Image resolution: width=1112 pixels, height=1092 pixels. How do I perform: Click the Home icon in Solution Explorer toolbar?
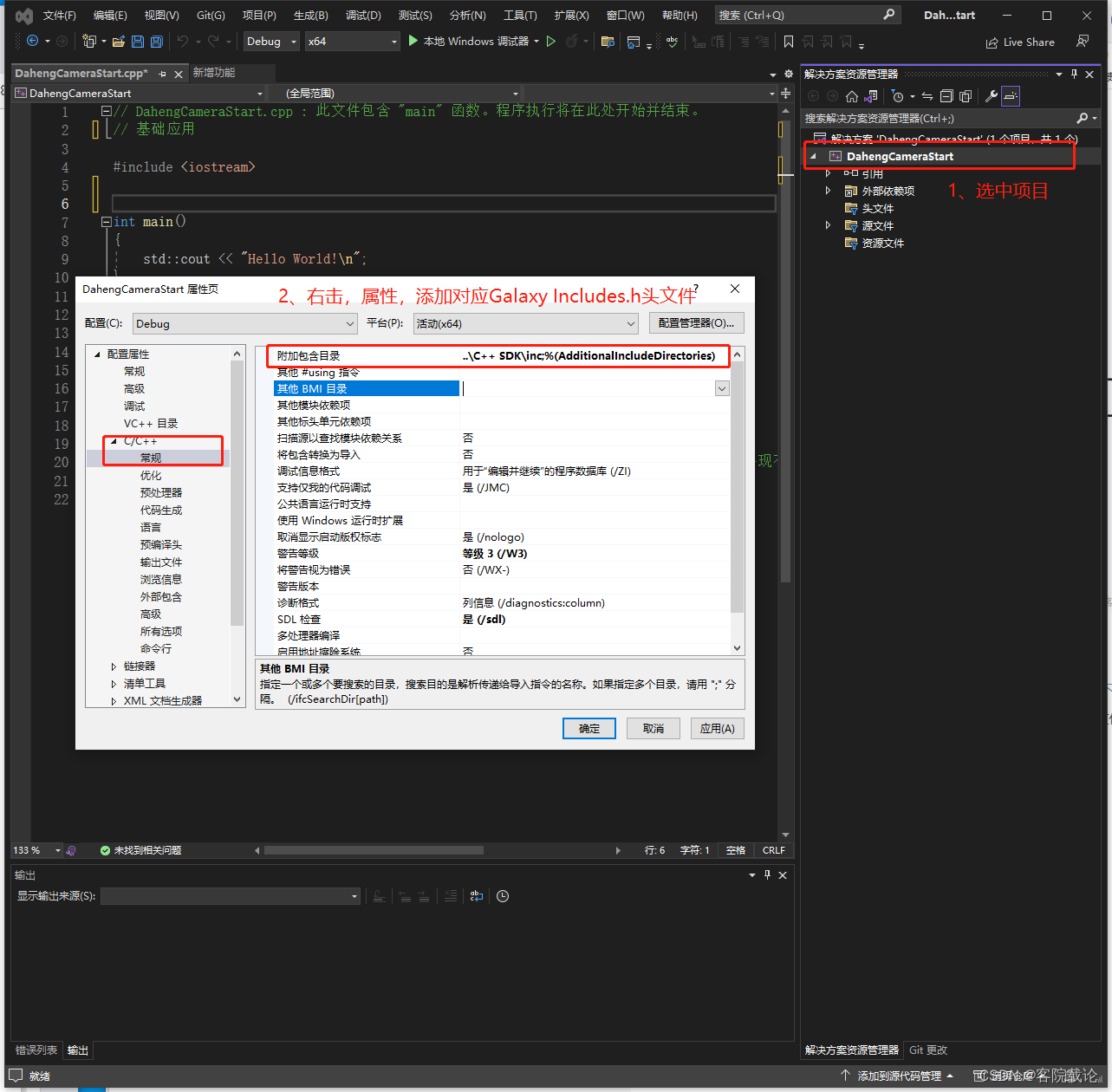click(852, 96)
